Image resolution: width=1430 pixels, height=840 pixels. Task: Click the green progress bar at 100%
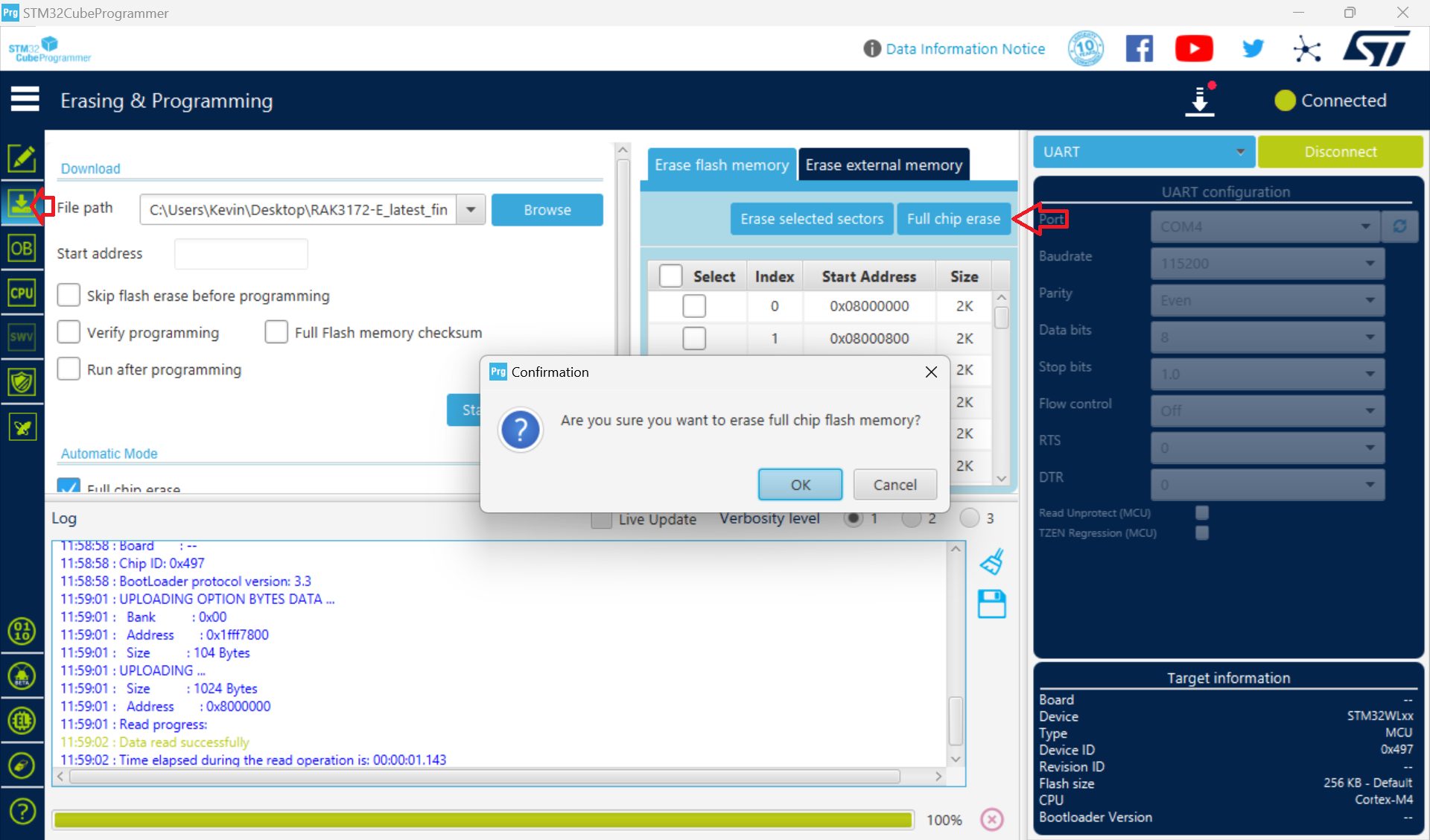pos(483,820)
